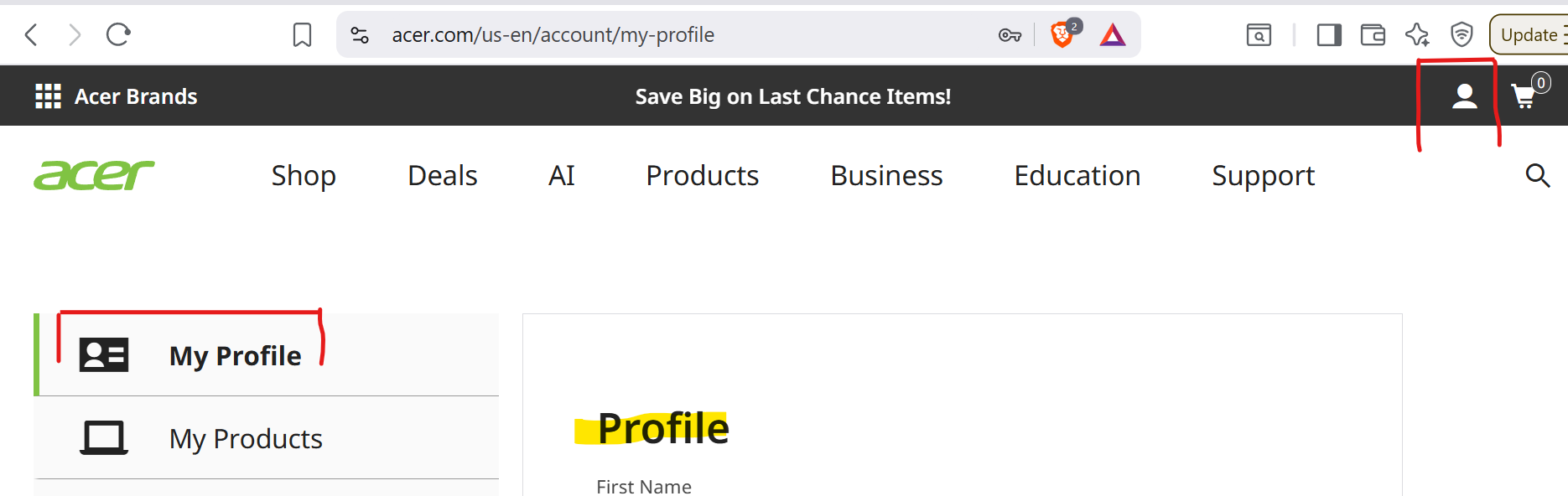Screen dimensions: 1568x496
Task: Bookmark this page
Action: point(302,35)
